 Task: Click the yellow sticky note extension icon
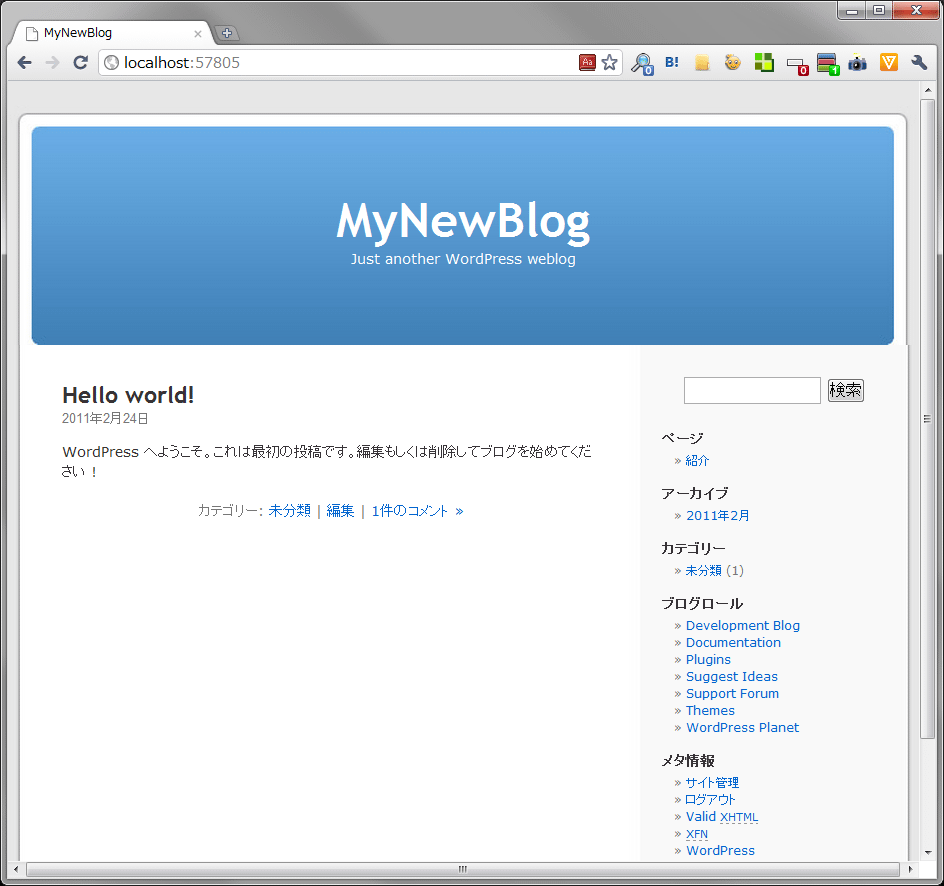702,63
